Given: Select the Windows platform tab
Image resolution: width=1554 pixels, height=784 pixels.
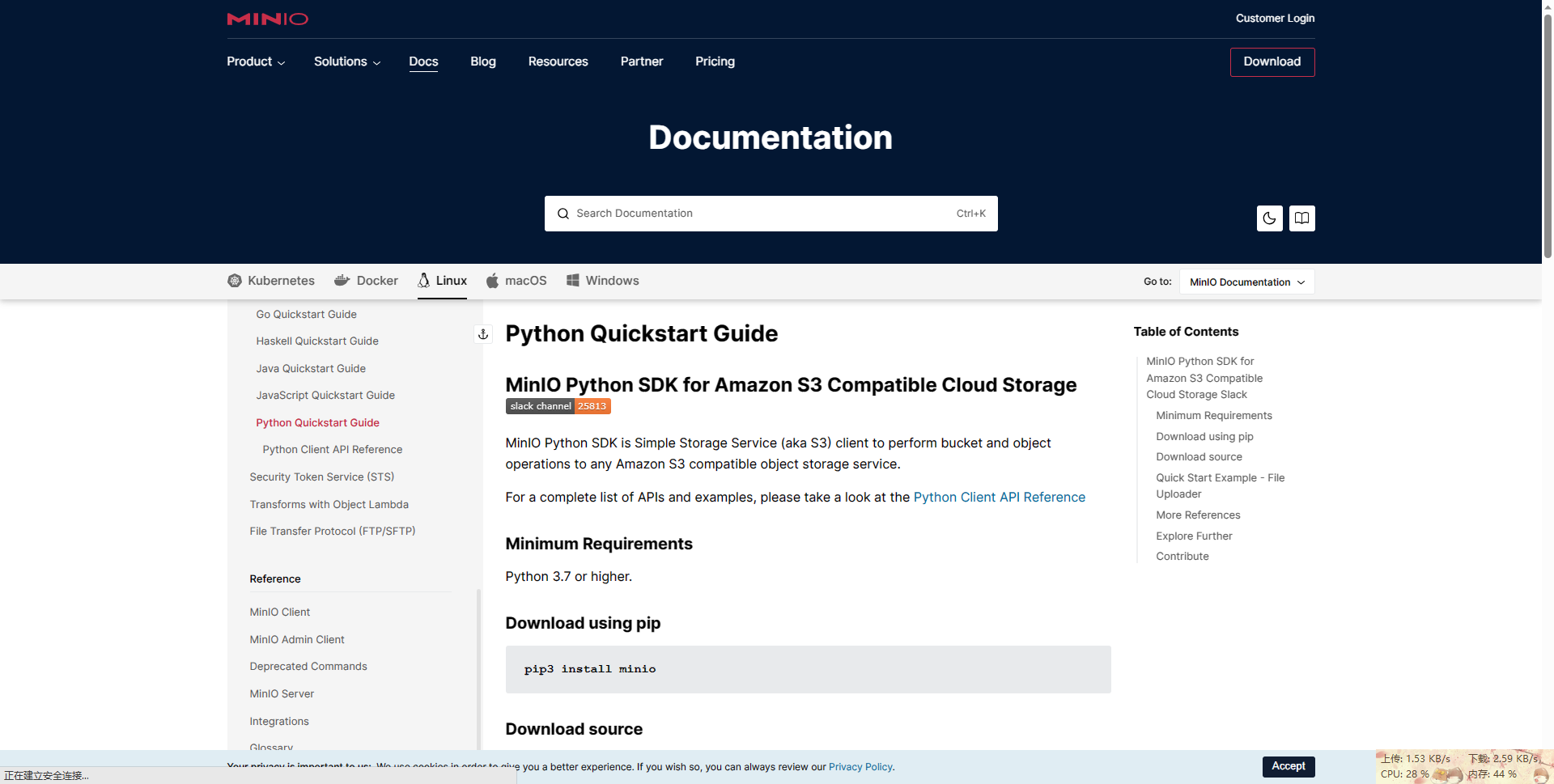Looking at the screenshot, I should [603, 281].
